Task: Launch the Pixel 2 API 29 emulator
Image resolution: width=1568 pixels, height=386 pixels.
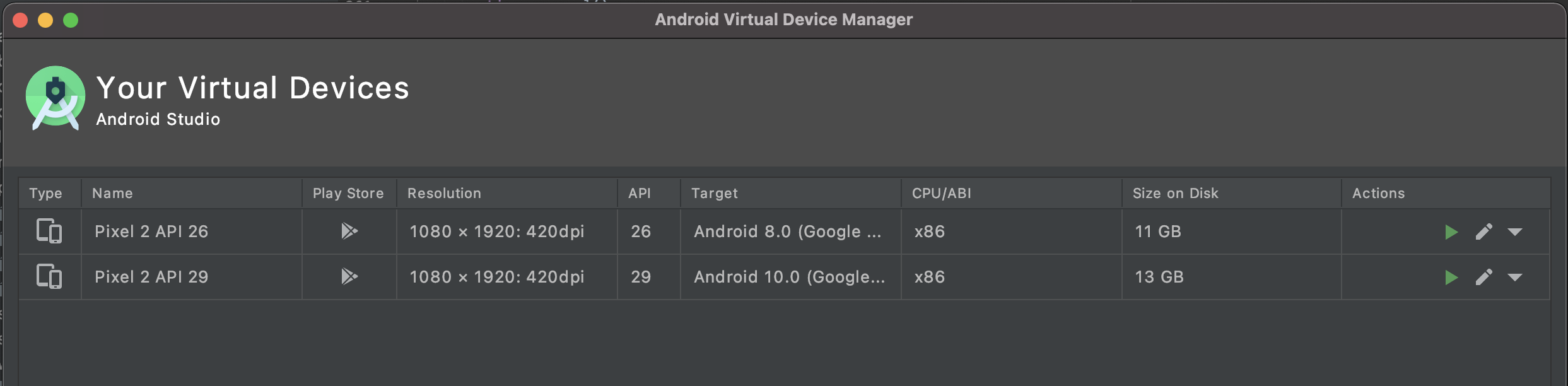Action: pos(1451,277)
